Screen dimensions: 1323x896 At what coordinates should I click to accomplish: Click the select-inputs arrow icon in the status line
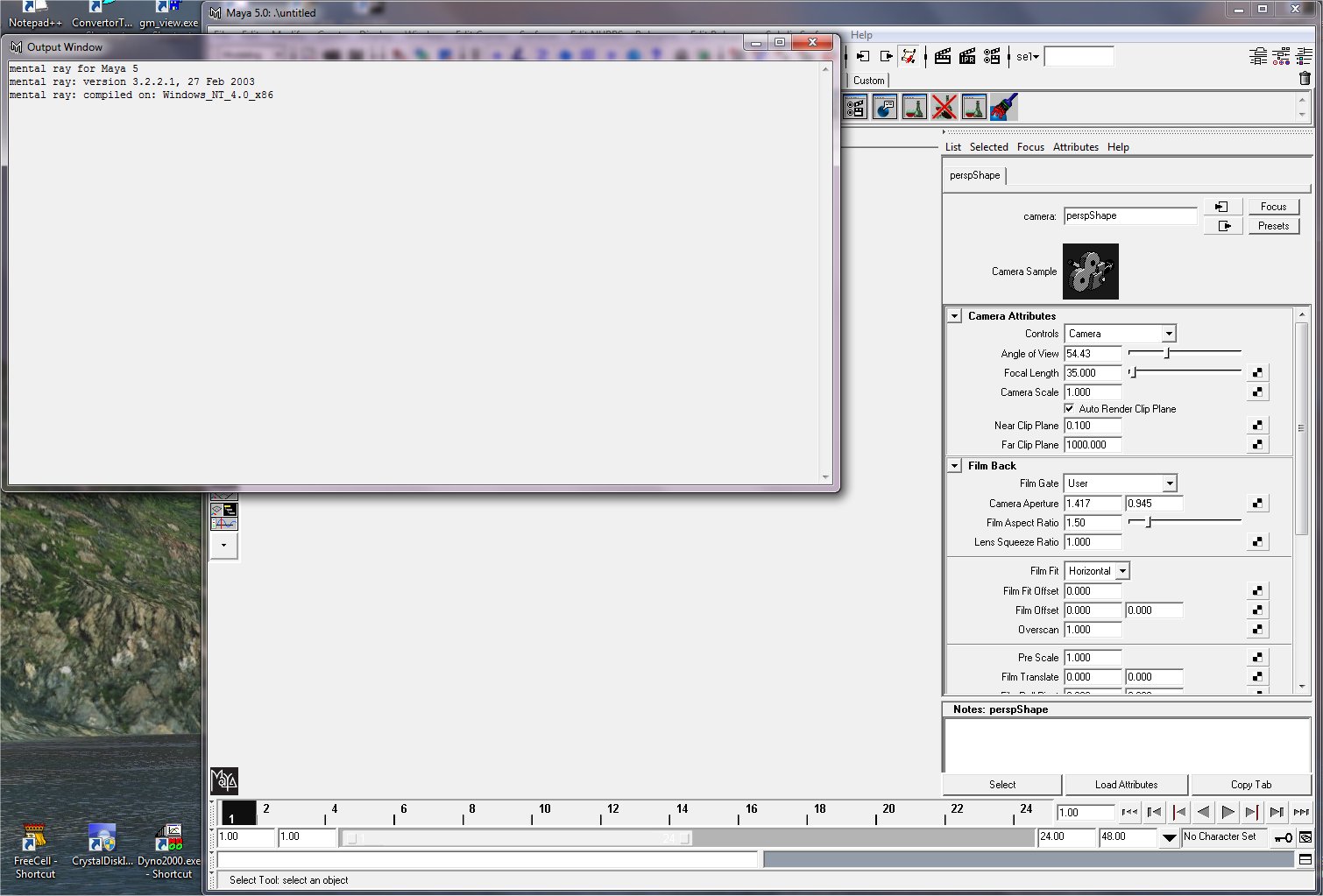tap(863, 56)
